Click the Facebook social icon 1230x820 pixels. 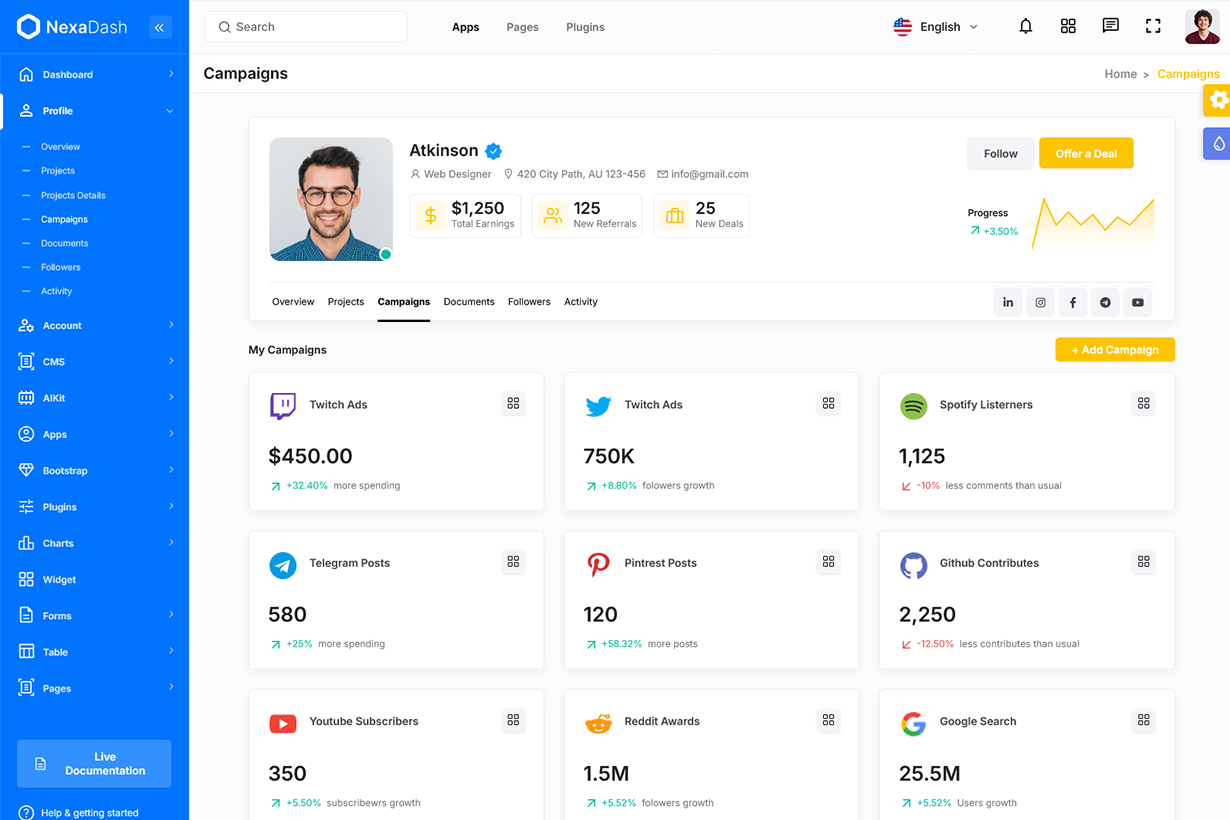click(x=1073, y=302)
